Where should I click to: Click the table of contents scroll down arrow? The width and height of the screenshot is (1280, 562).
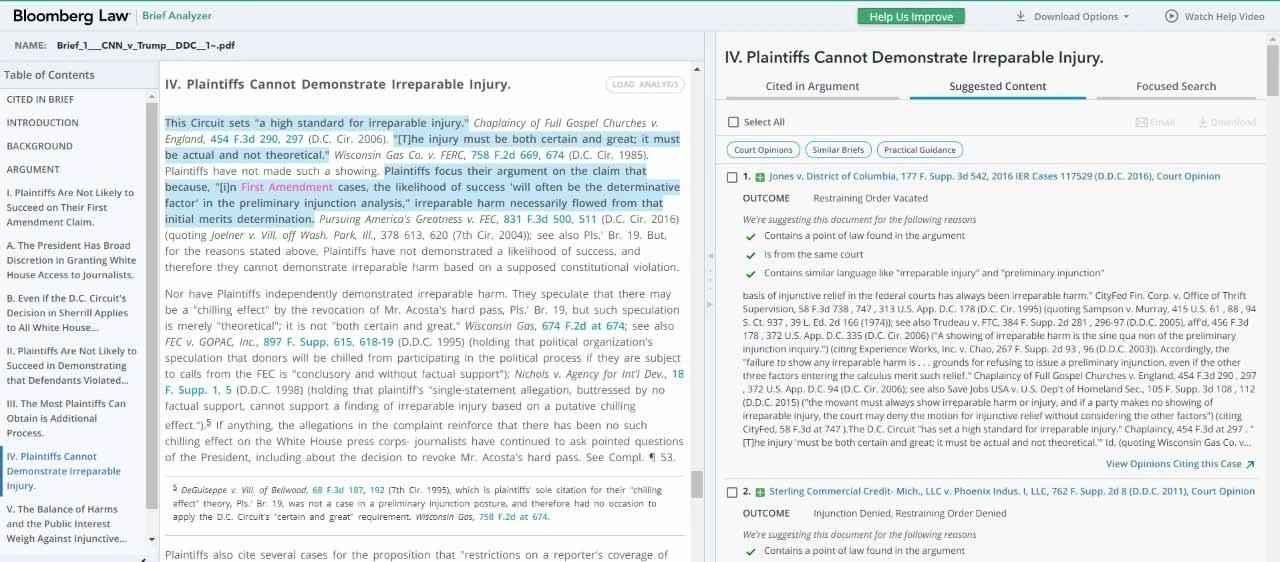pyautogui.click(x=152, y=539)
